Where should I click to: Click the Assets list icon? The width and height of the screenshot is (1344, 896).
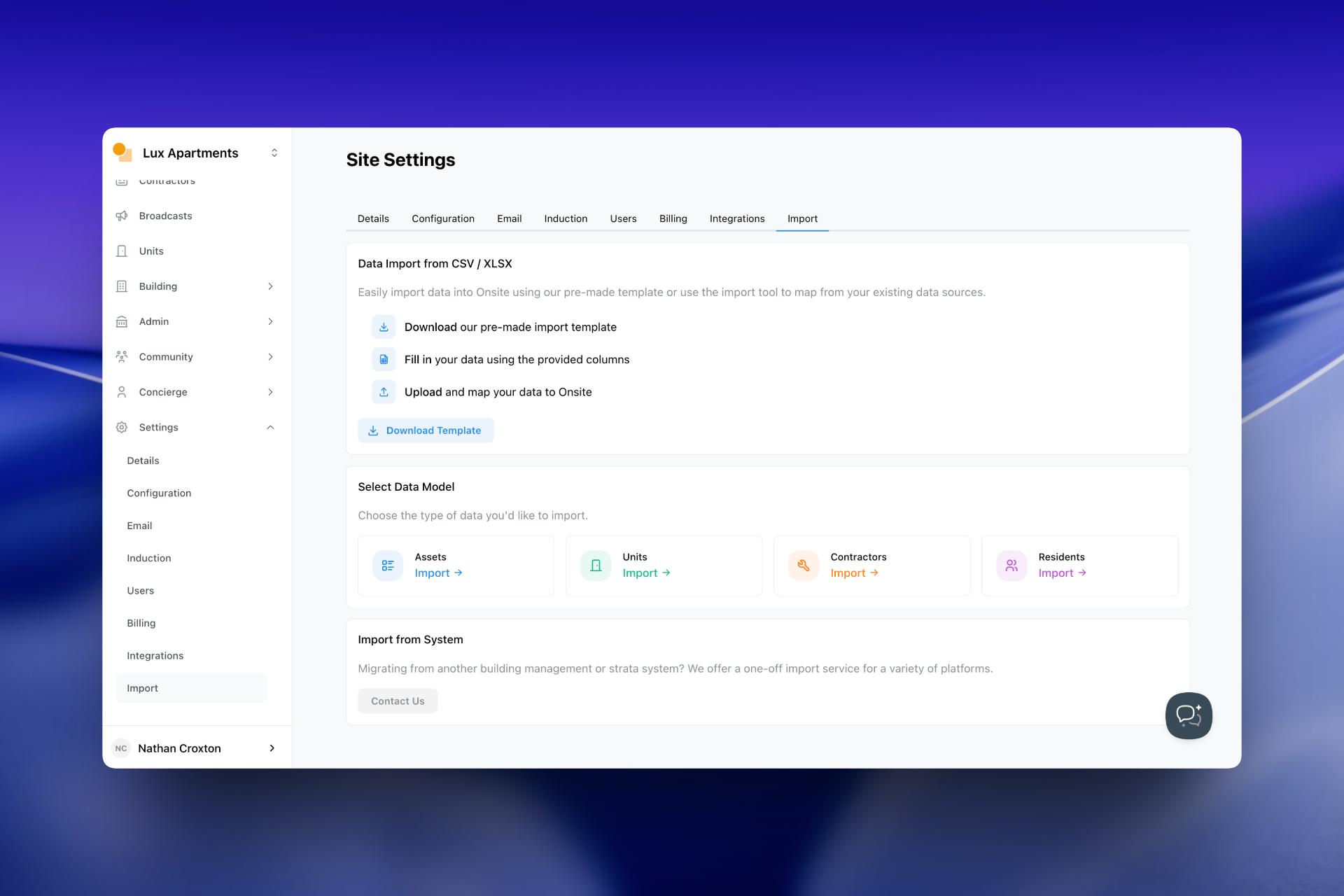388,566
